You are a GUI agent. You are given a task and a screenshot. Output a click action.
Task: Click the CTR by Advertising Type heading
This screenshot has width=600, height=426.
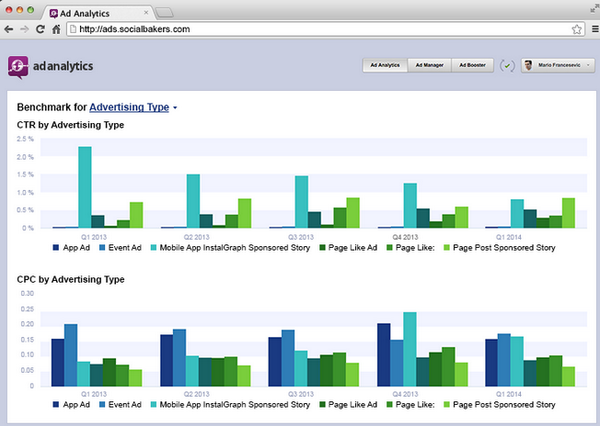point(70,125)
